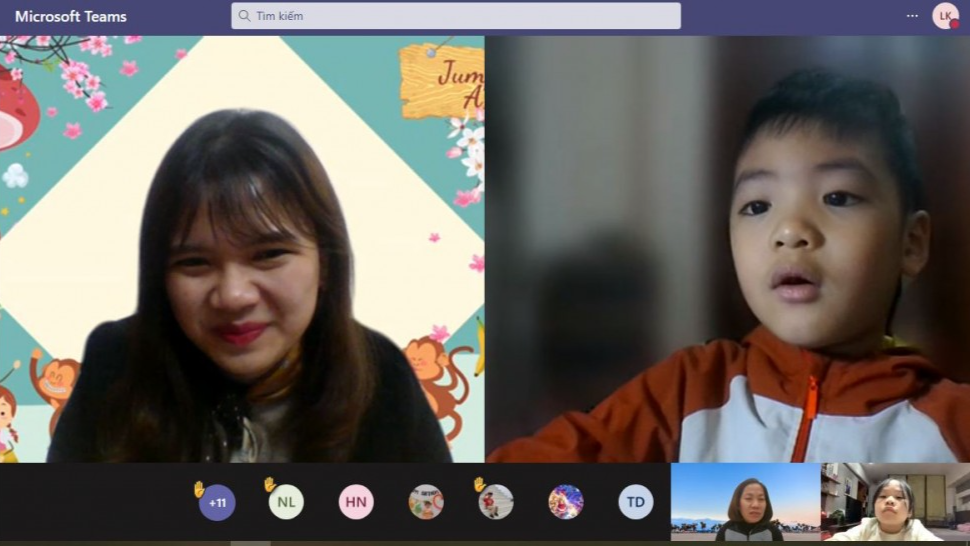Click the red-figure avatar with raised hand
Image resolution: width=970 pixels, height=546 pixels.
496,502
